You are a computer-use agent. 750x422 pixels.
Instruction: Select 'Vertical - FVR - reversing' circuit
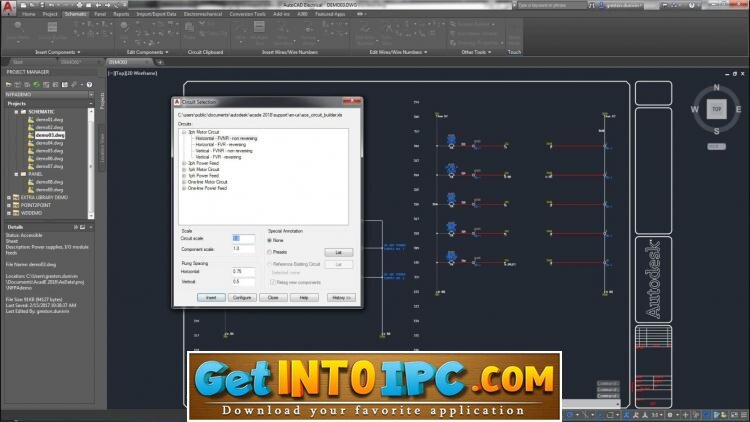[x=218, y=157]
